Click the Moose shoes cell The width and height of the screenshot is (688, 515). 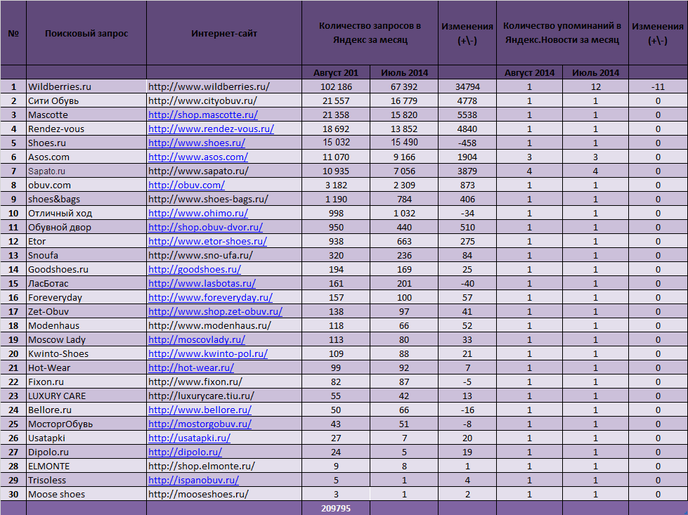pyautogui.click(x=86, y=494)
